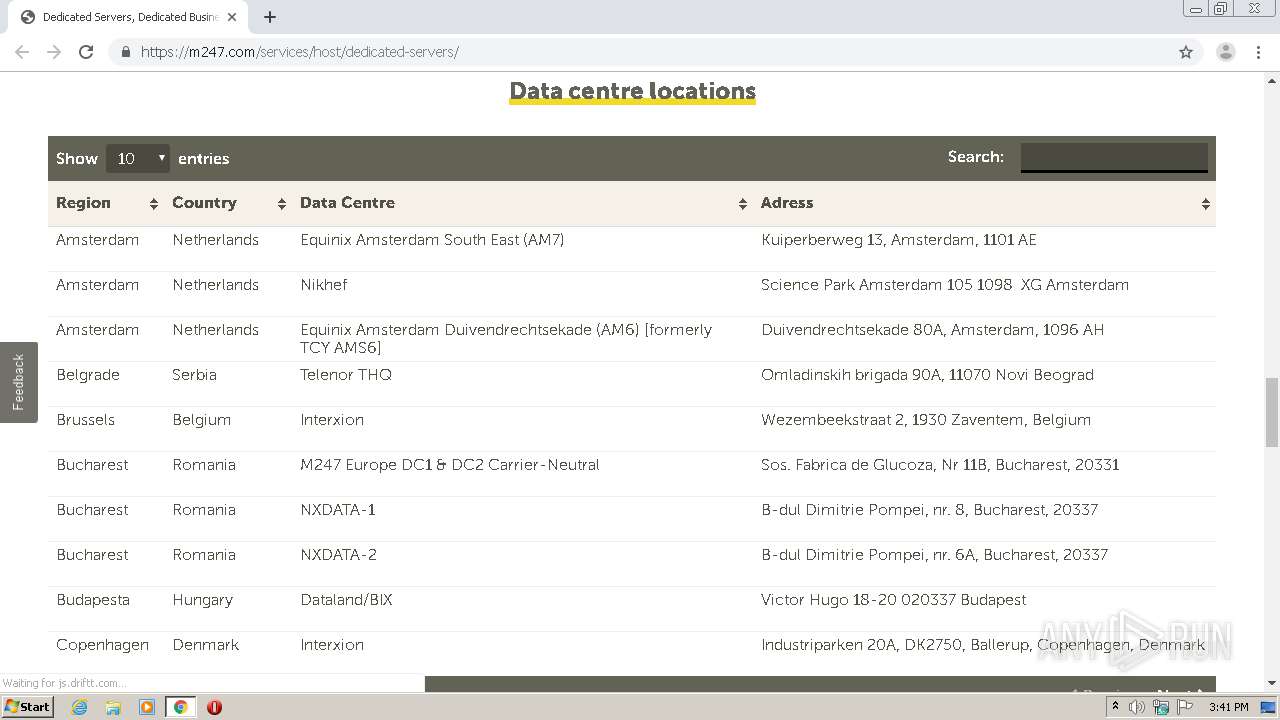Bookmark this page with star icon
The image size is (1280, 720).
1186,52
